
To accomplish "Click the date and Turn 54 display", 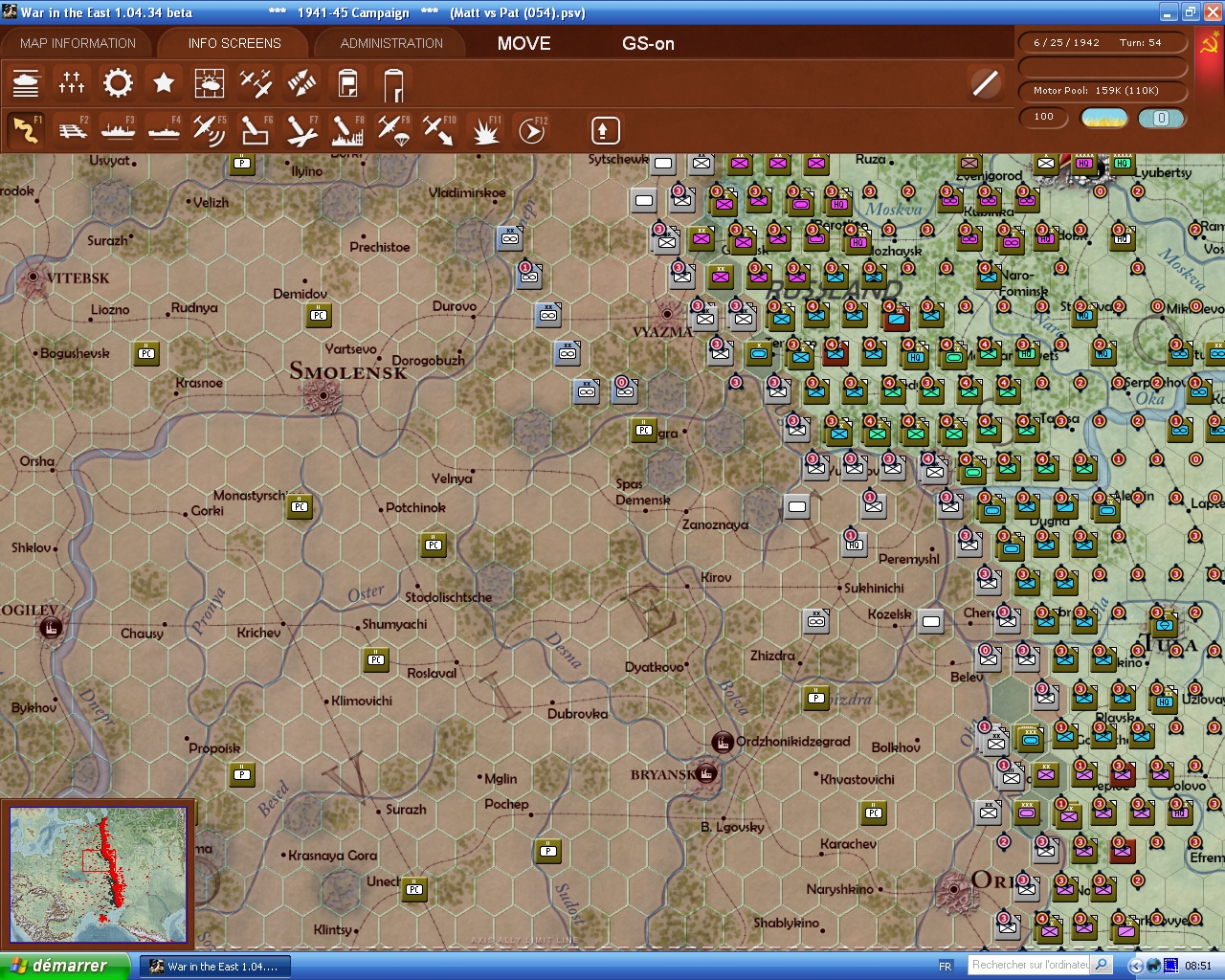I will [x=1102, y=42].
